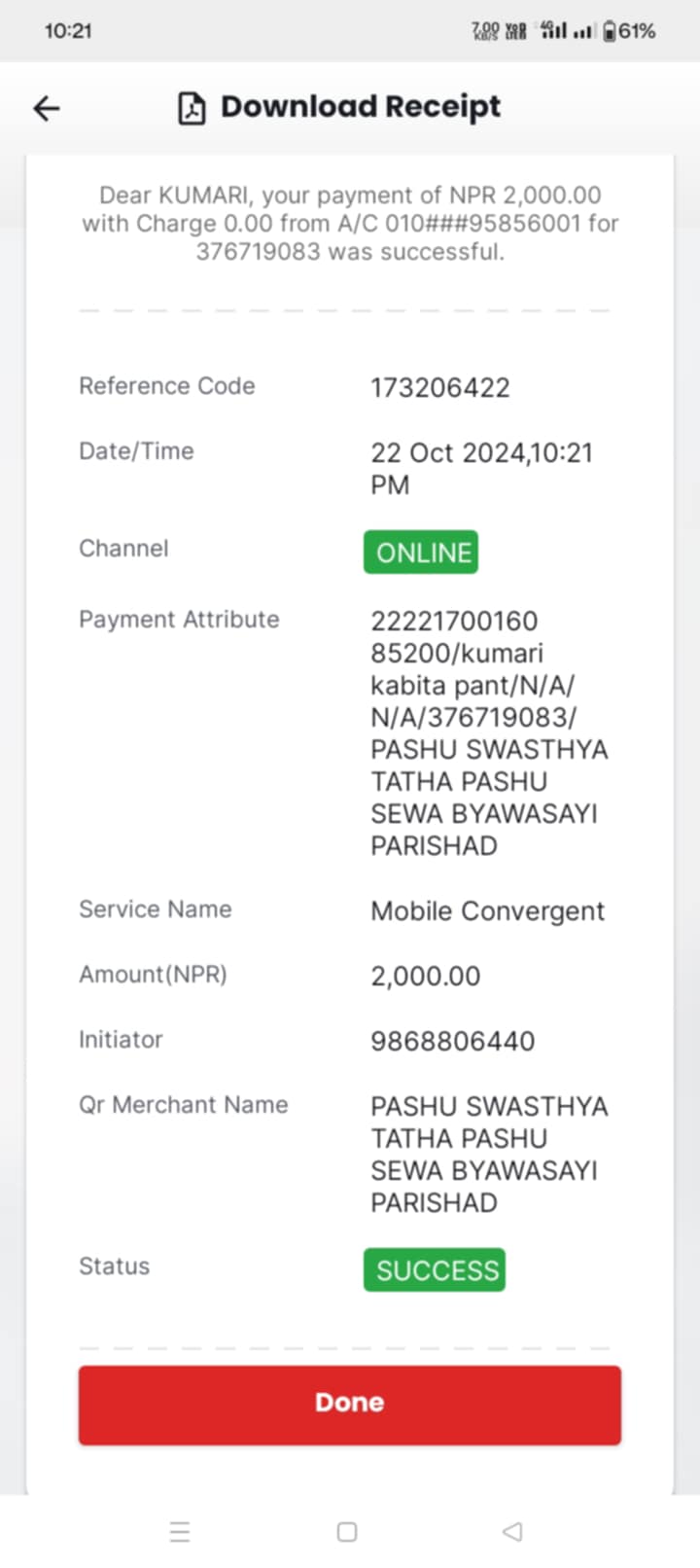Viewport: 700px width, 1568px height.
Task: Select the reference code 173206422
Action: tap(440, 387)
